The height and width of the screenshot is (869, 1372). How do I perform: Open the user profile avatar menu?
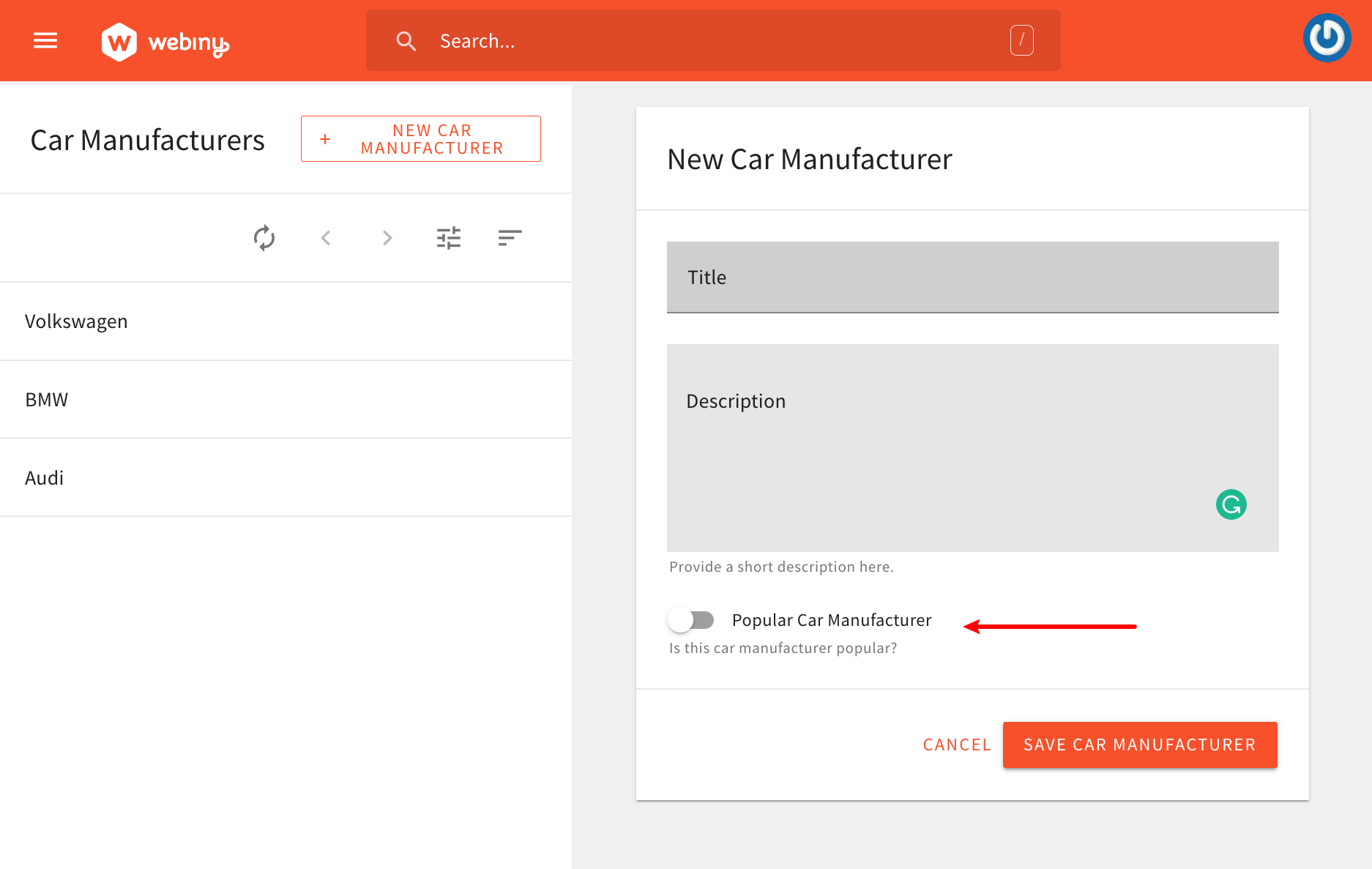(x=1327, y=37)
